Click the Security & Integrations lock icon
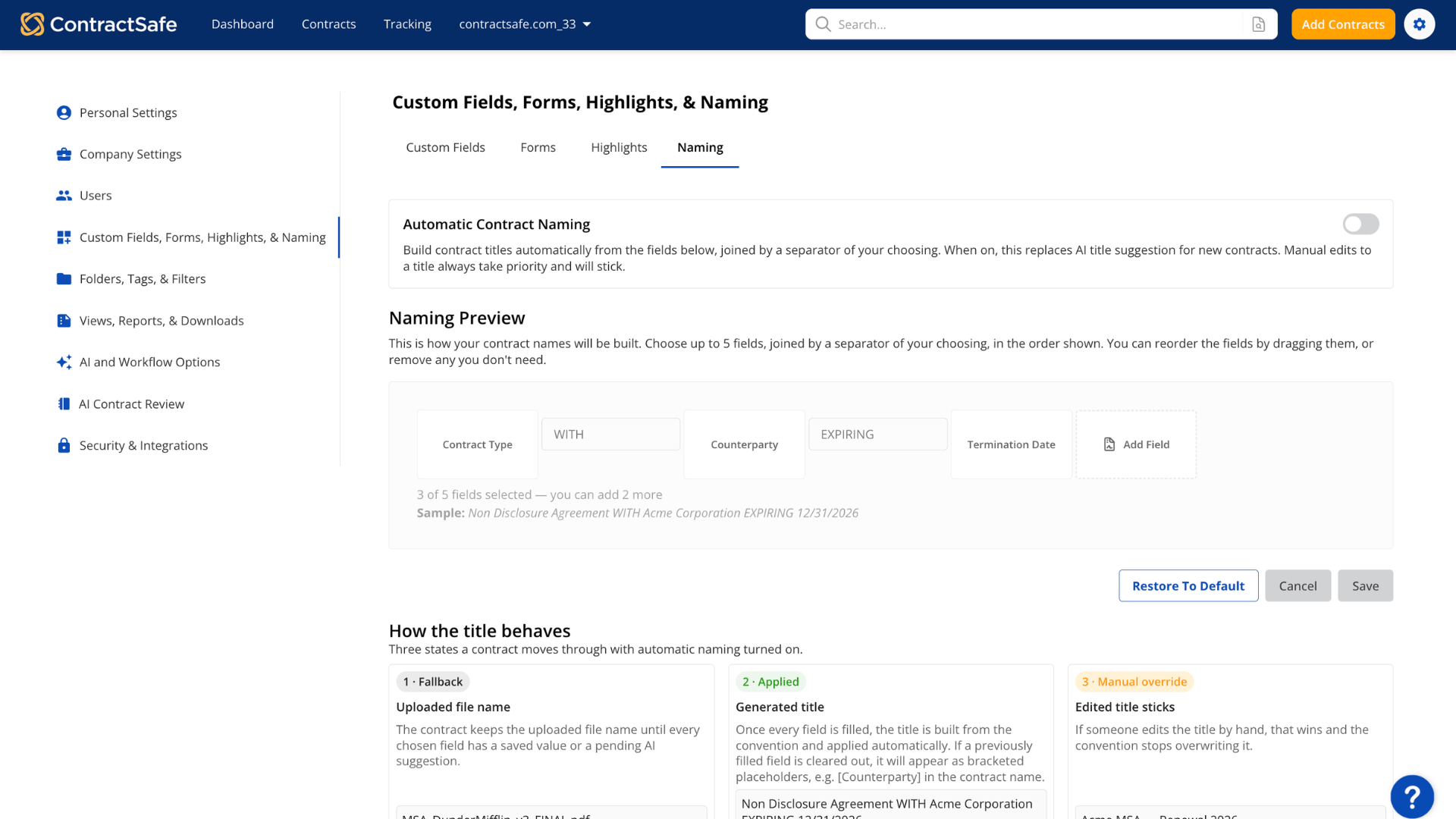The width and height of the screenshot is (1456, 819). [64, 445]
